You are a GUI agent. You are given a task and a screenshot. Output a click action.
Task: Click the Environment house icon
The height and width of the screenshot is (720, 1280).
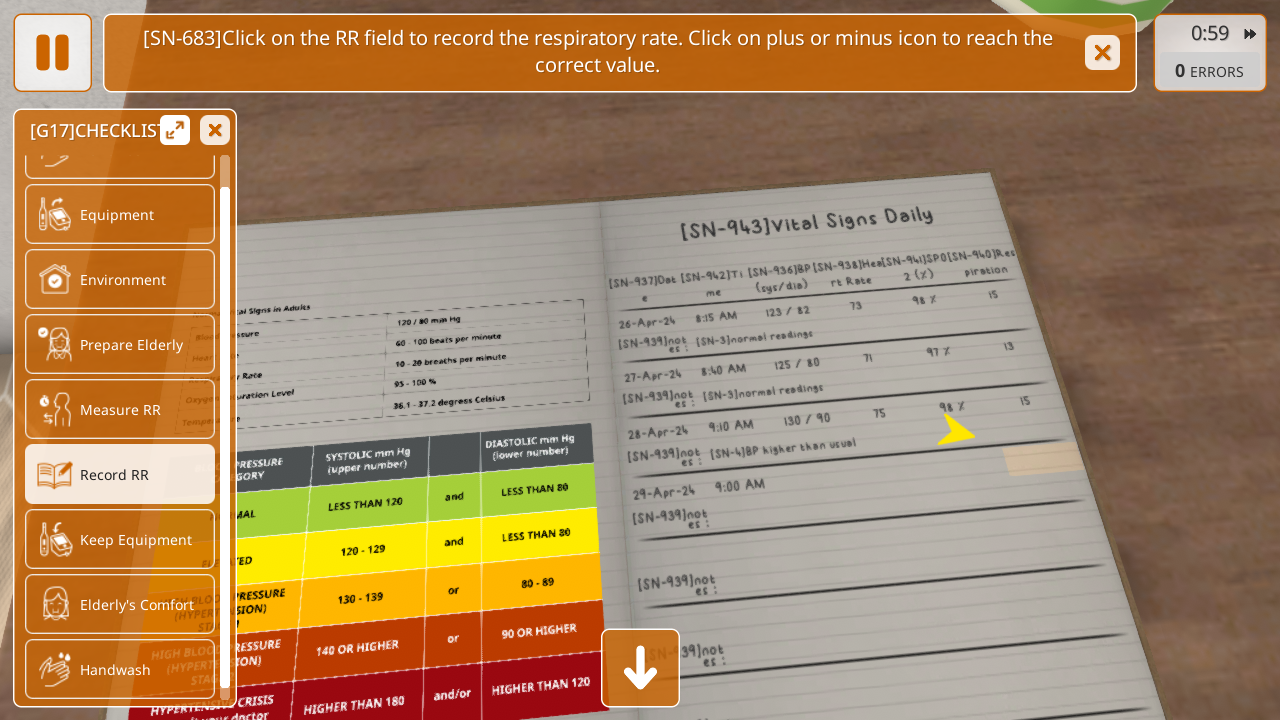tap(55, 279)
